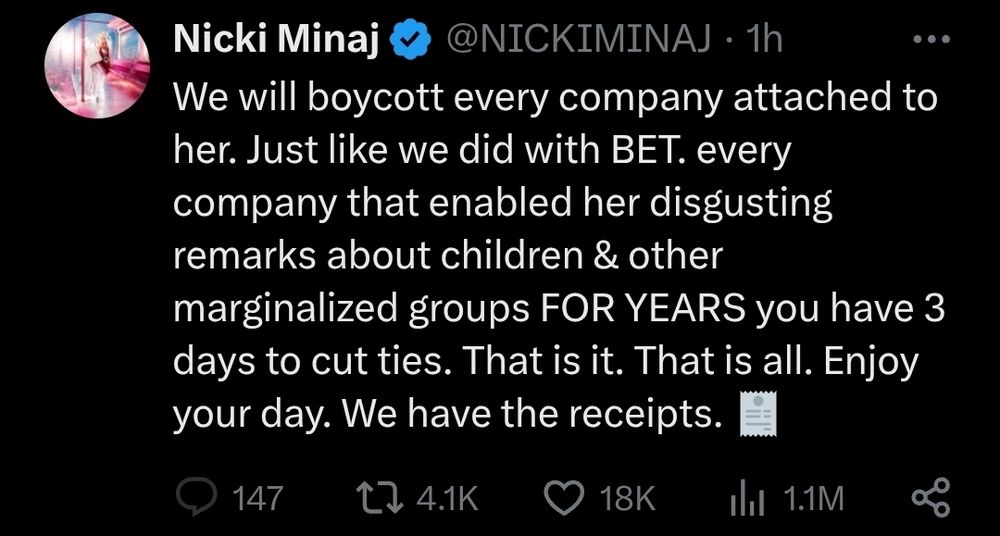
Task: Click the 147 replies count
Action: 257,497
